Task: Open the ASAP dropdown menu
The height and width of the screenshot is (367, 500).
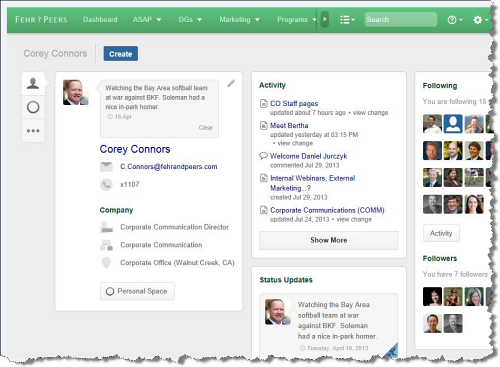Action: tap(147, 20)
